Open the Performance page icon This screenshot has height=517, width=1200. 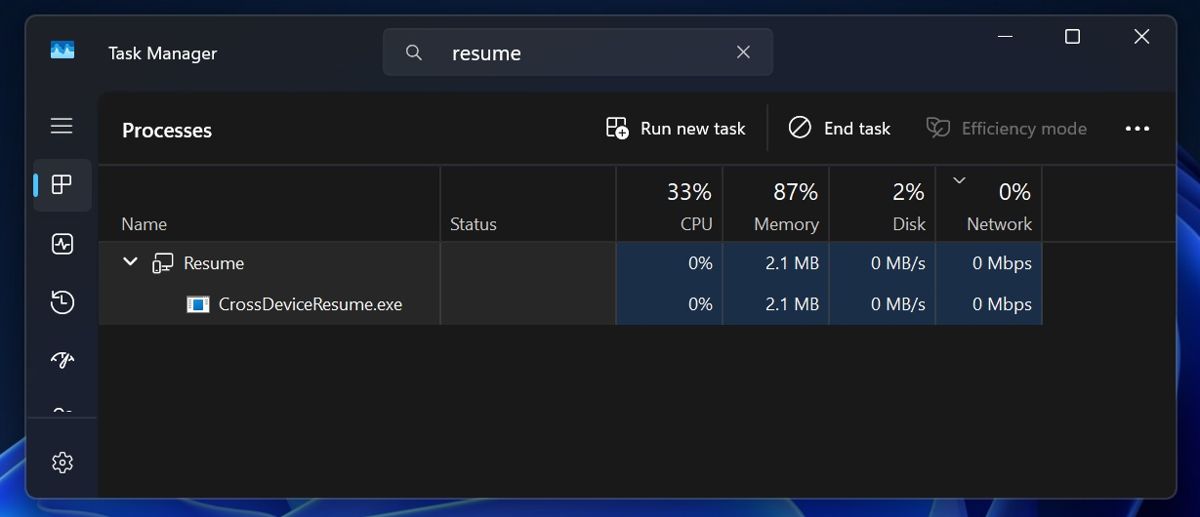62,244
